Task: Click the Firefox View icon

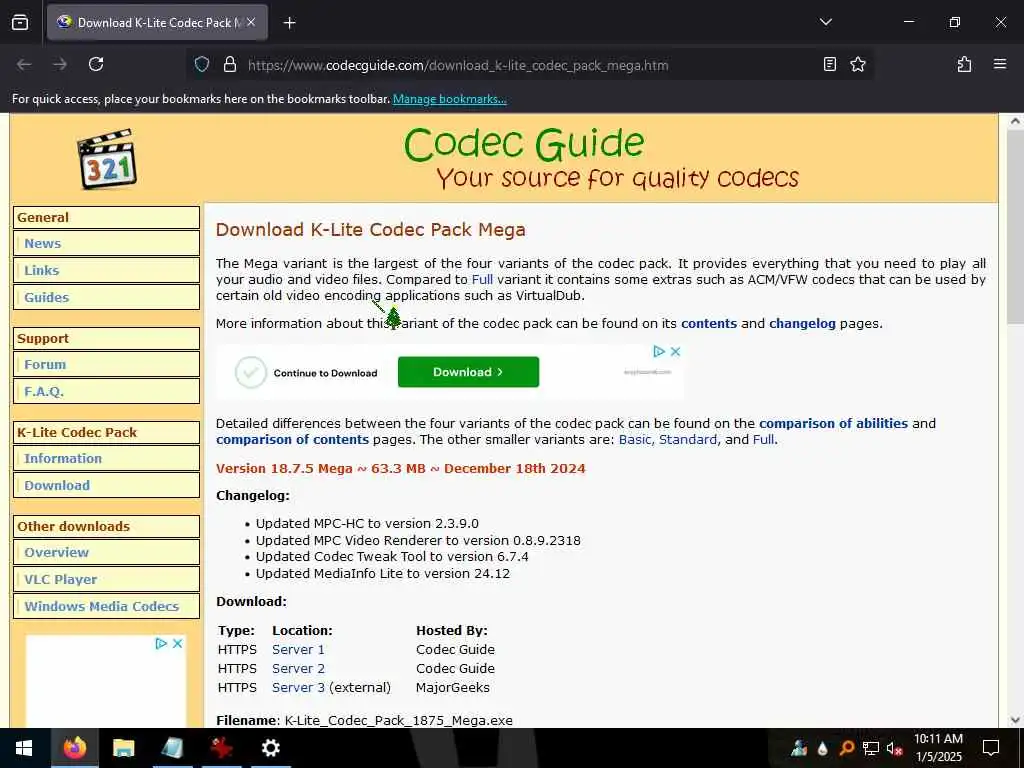Action: (20, 22)
